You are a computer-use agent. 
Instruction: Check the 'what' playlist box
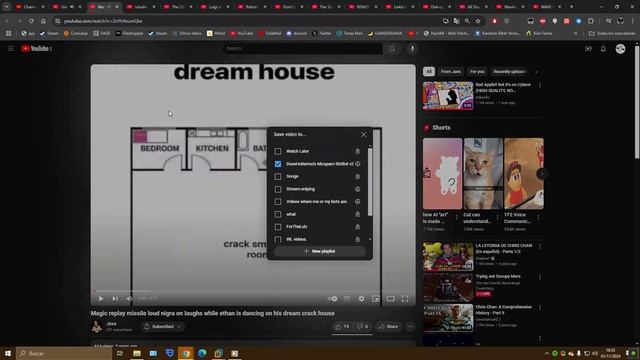(278, 214)
